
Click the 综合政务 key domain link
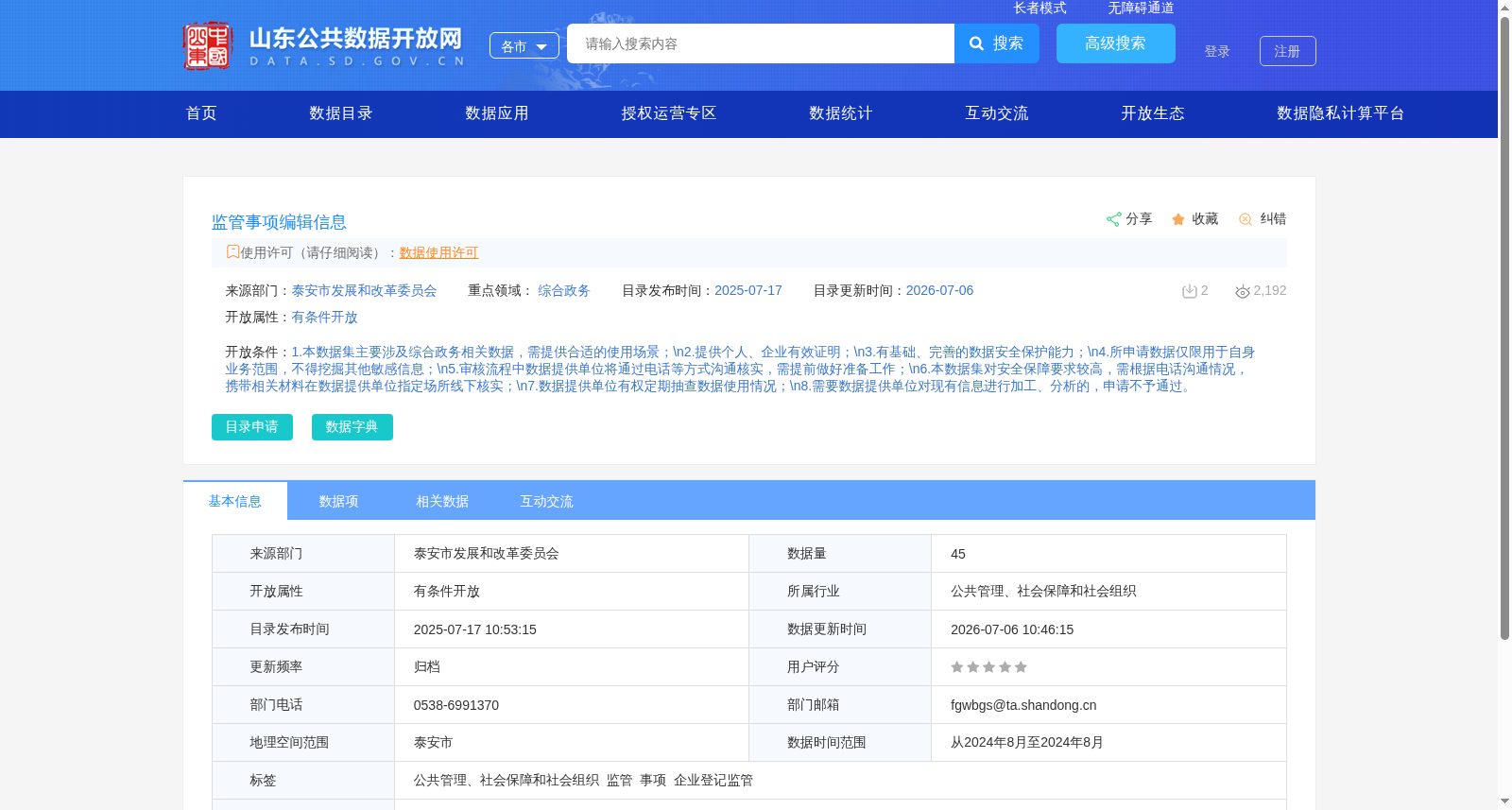564,291
